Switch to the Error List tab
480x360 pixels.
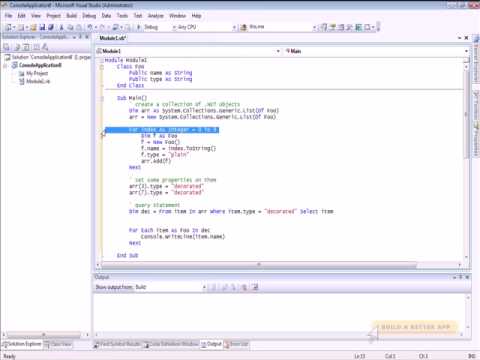236,344
